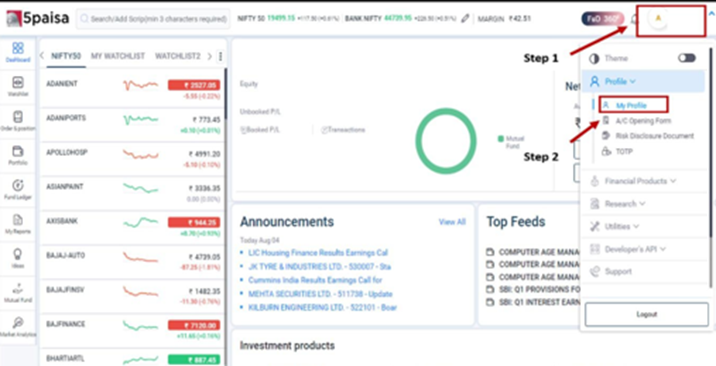
Task: Click the Logout button
Action: coord(646,314)
